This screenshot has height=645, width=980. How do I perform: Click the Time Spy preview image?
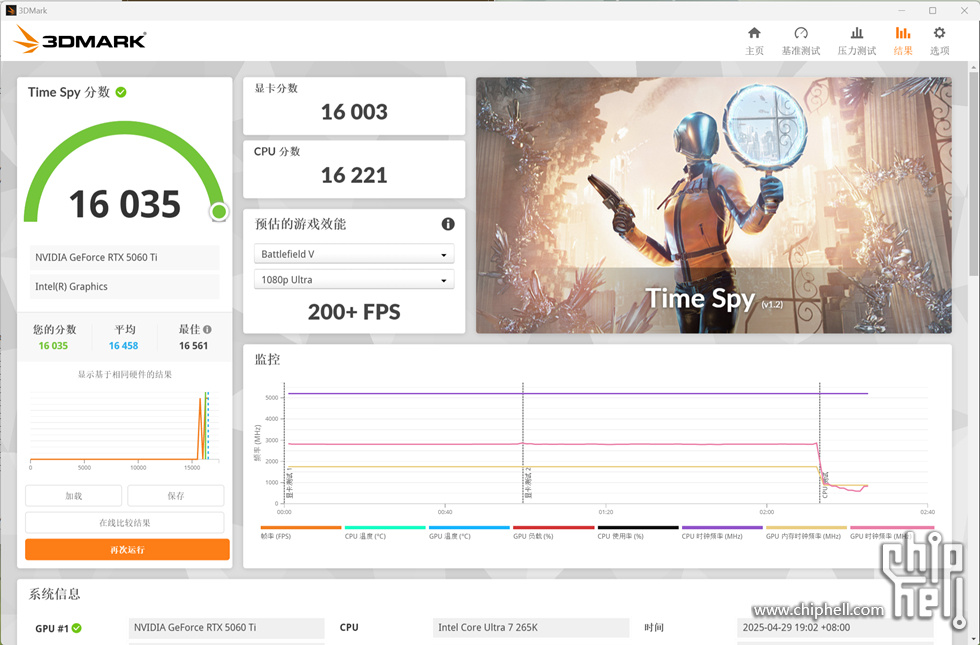[714, 205]
